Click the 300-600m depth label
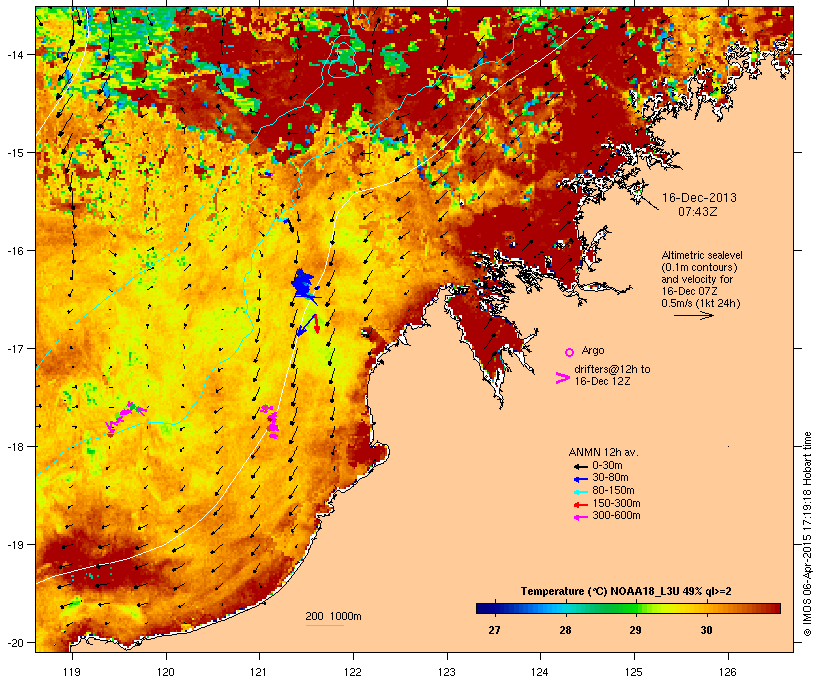The image size is (820, 680). click(616, 516)
